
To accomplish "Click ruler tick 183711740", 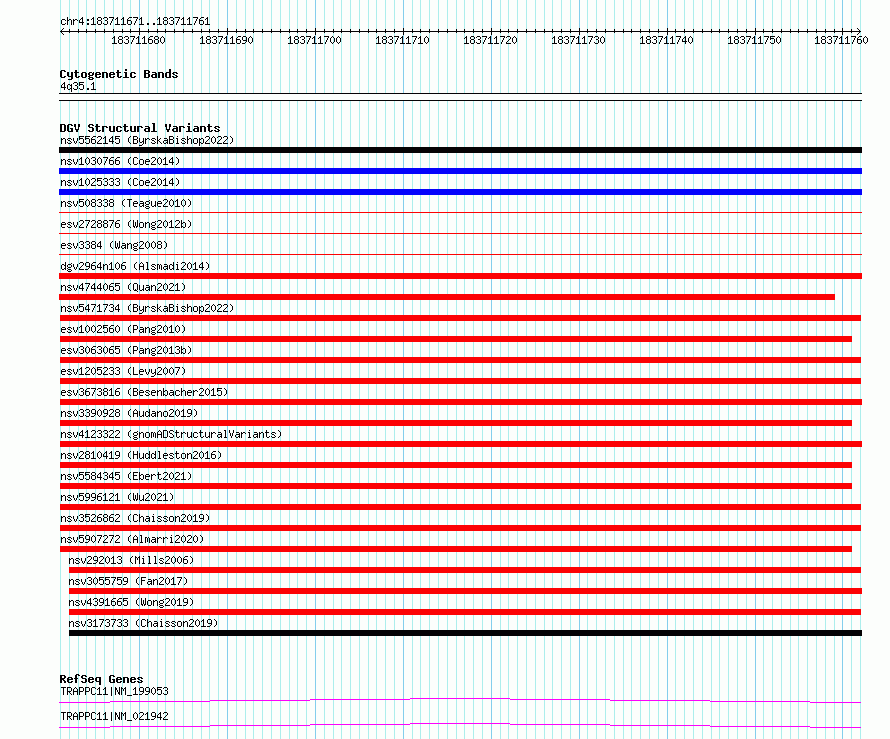I will pyautogui.click(x=666, y=40).
